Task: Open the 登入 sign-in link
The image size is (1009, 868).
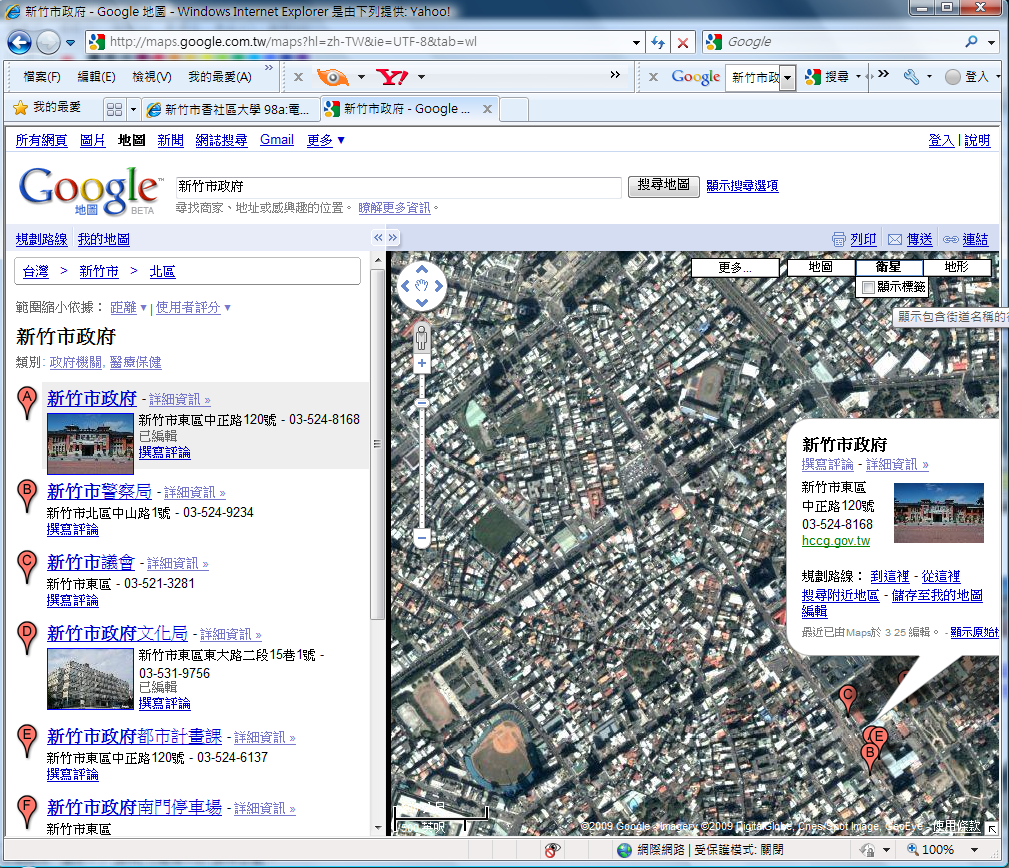Action: click(x=941, y=140)
